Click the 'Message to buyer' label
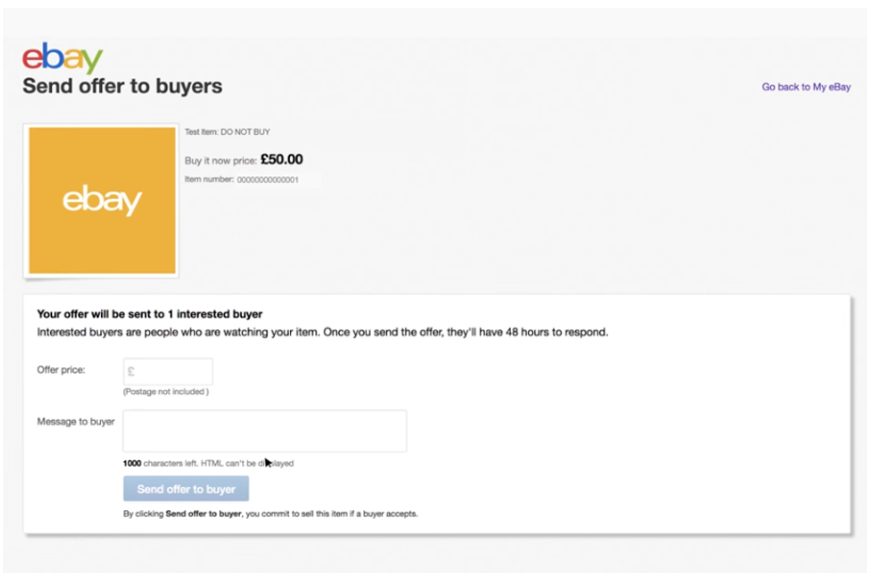The image size is (880, 573). click(76, 421)
